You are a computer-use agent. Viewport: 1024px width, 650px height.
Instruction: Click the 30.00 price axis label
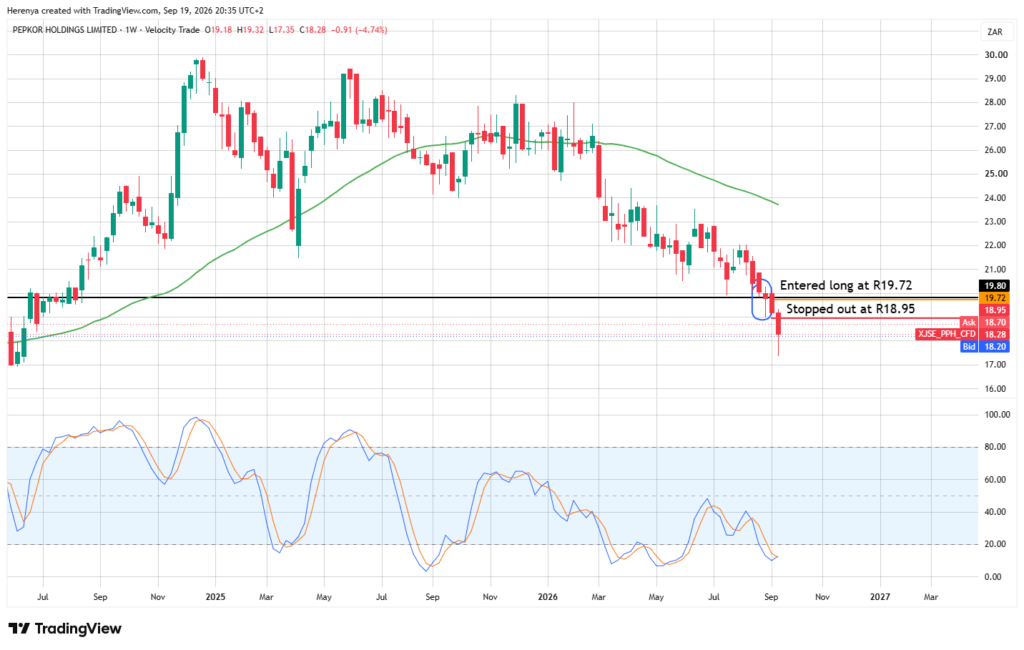pyautogui.click(x=995, y=55)
